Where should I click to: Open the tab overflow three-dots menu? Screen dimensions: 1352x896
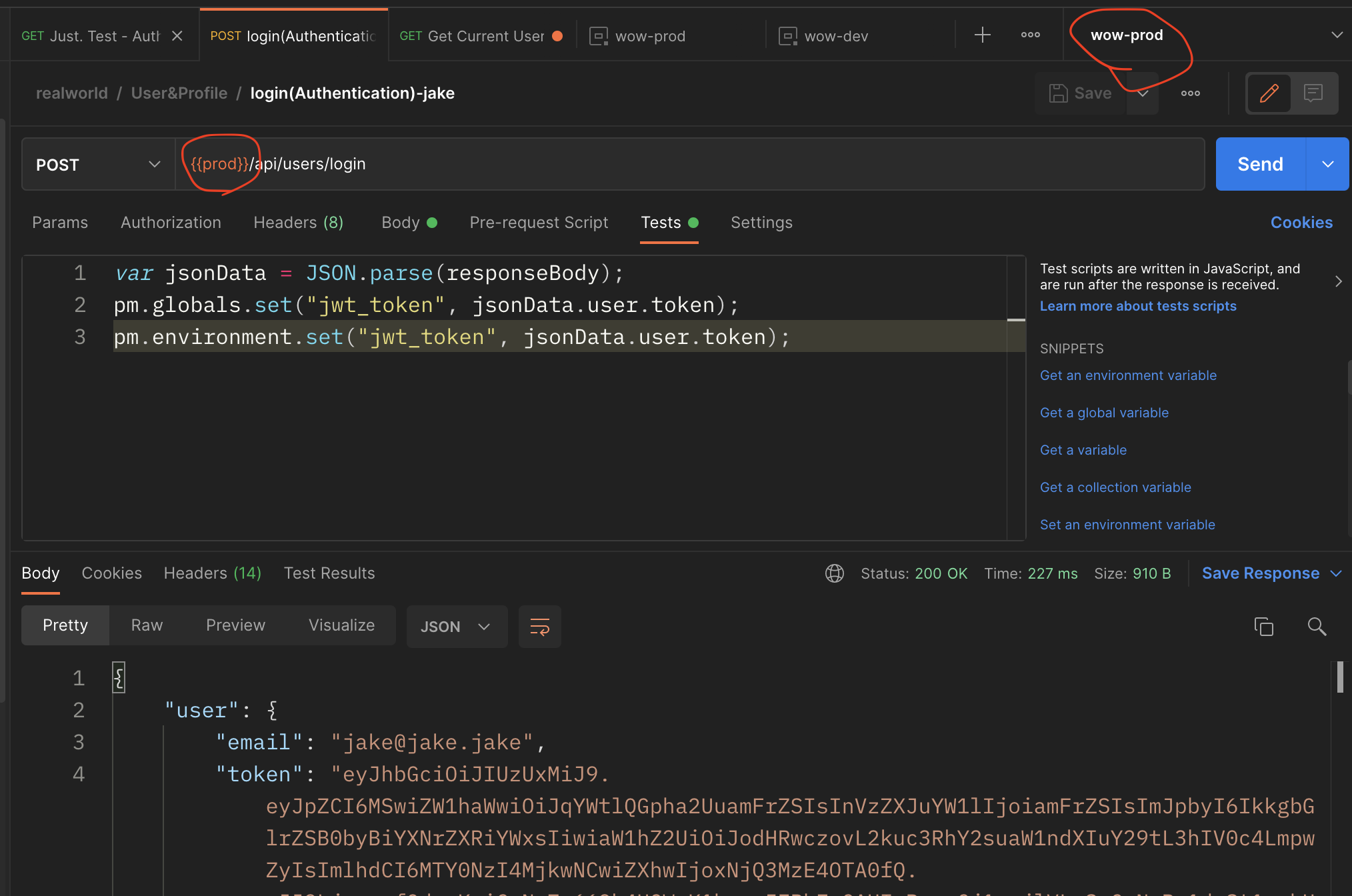point(1030,35)
